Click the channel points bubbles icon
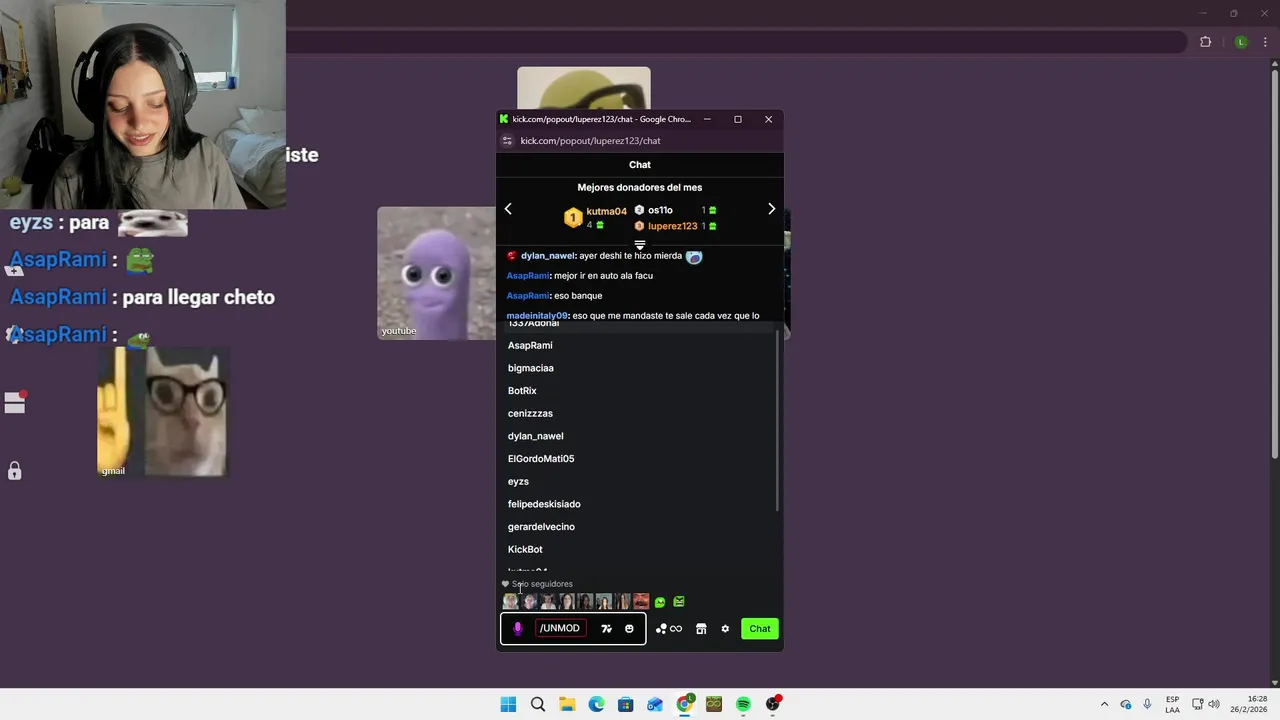Image resolution: width=1280 pixels, height=720 pixels. [661, 629]
